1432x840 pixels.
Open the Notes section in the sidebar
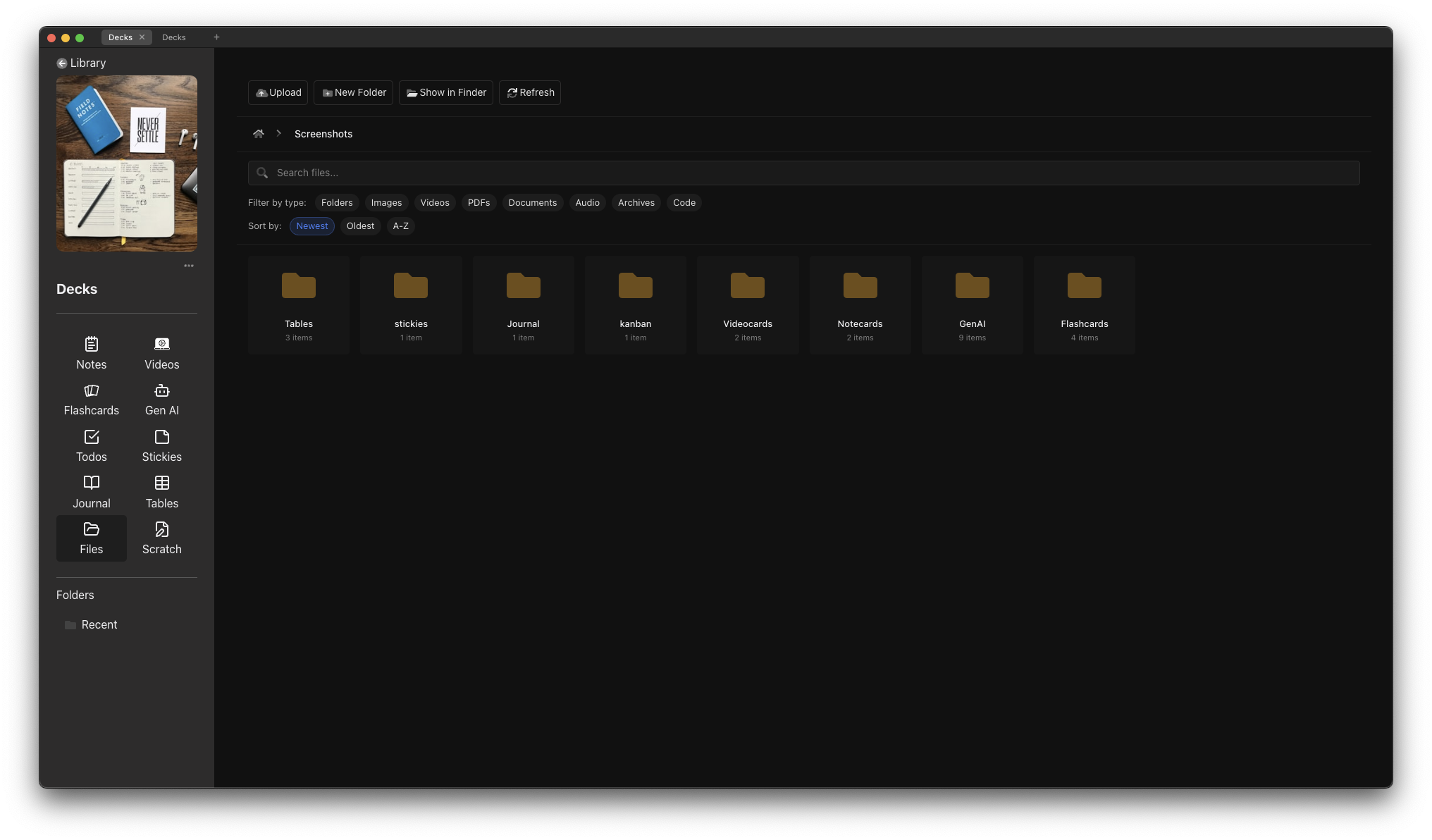[x=91, y=353]
